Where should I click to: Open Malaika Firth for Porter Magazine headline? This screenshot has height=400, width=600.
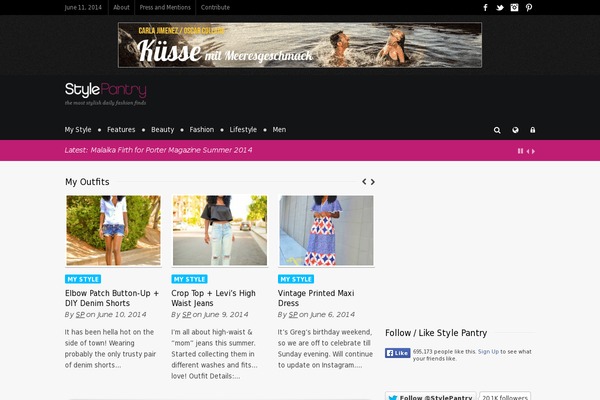[171, 150]
